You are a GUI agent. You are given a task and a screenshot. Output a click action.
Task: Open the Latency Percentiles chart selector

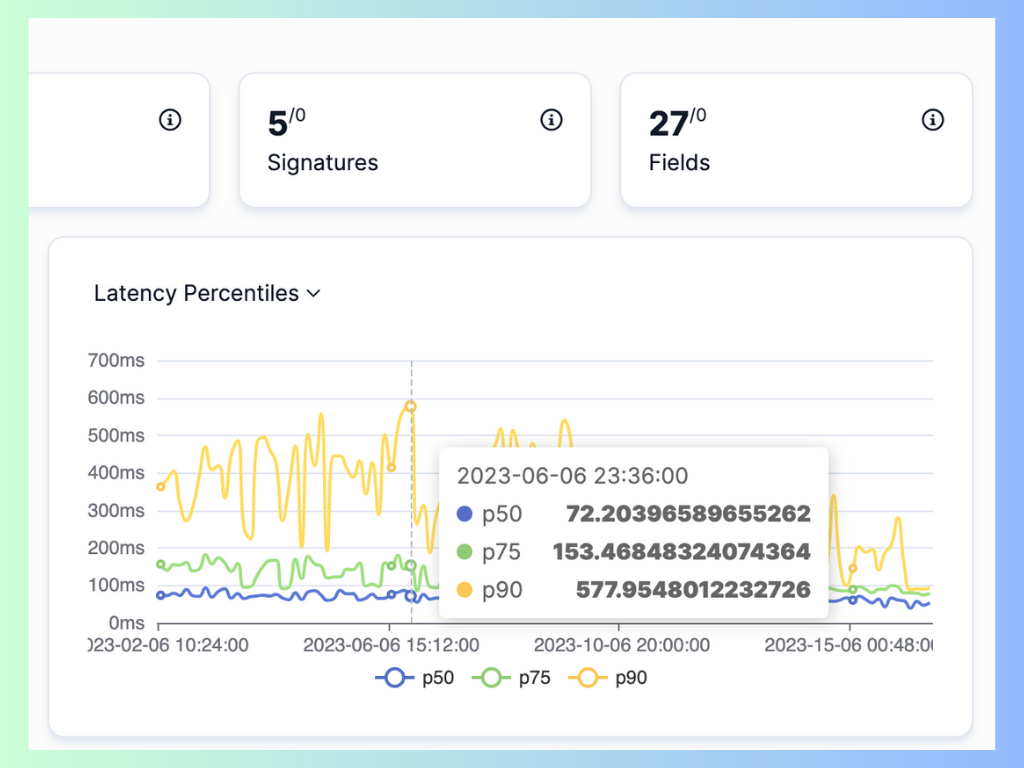point(208,293)
